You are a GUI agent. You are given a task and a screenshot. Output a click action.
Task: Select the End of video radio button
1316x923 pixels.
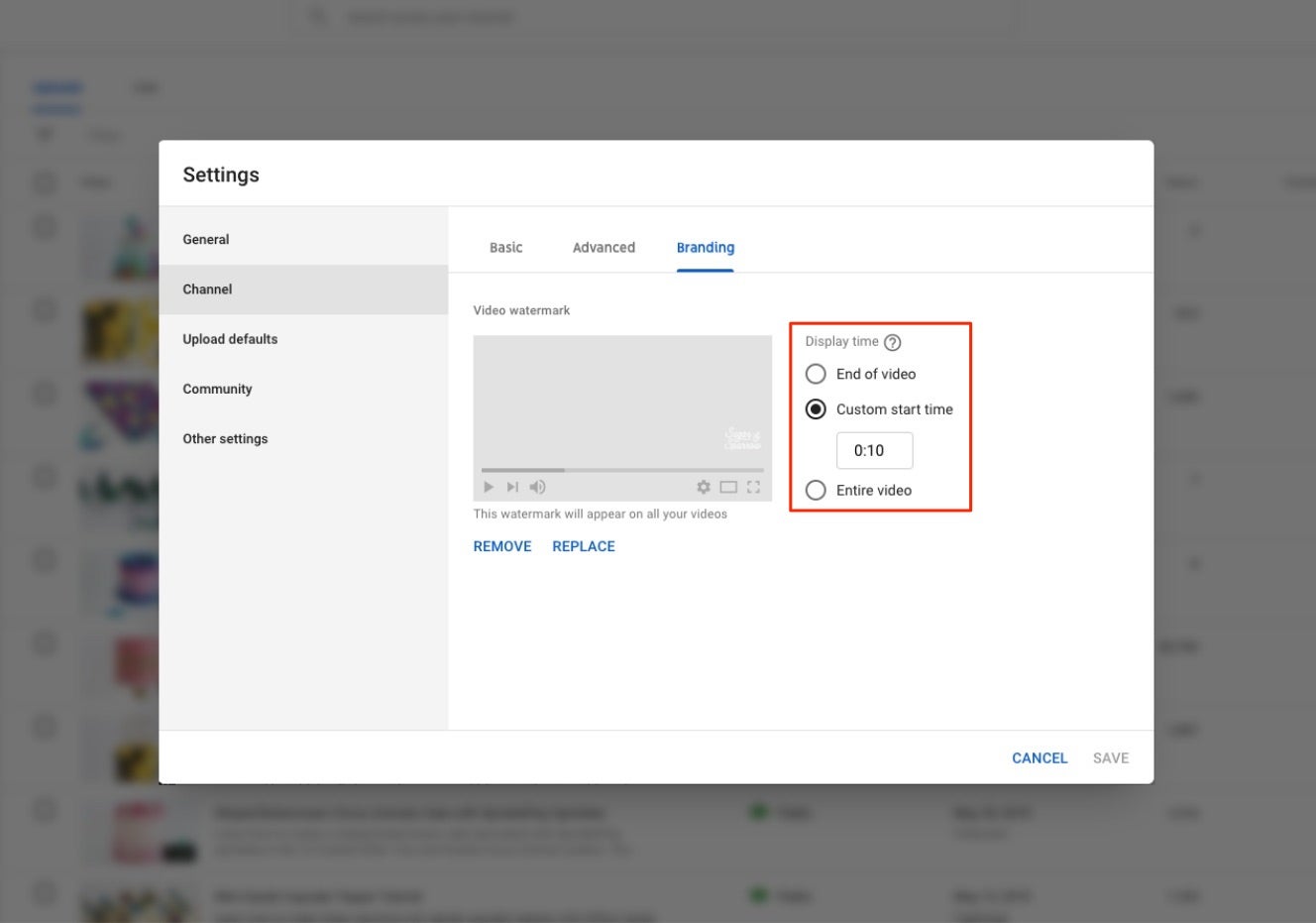click(x=816, y=374)
